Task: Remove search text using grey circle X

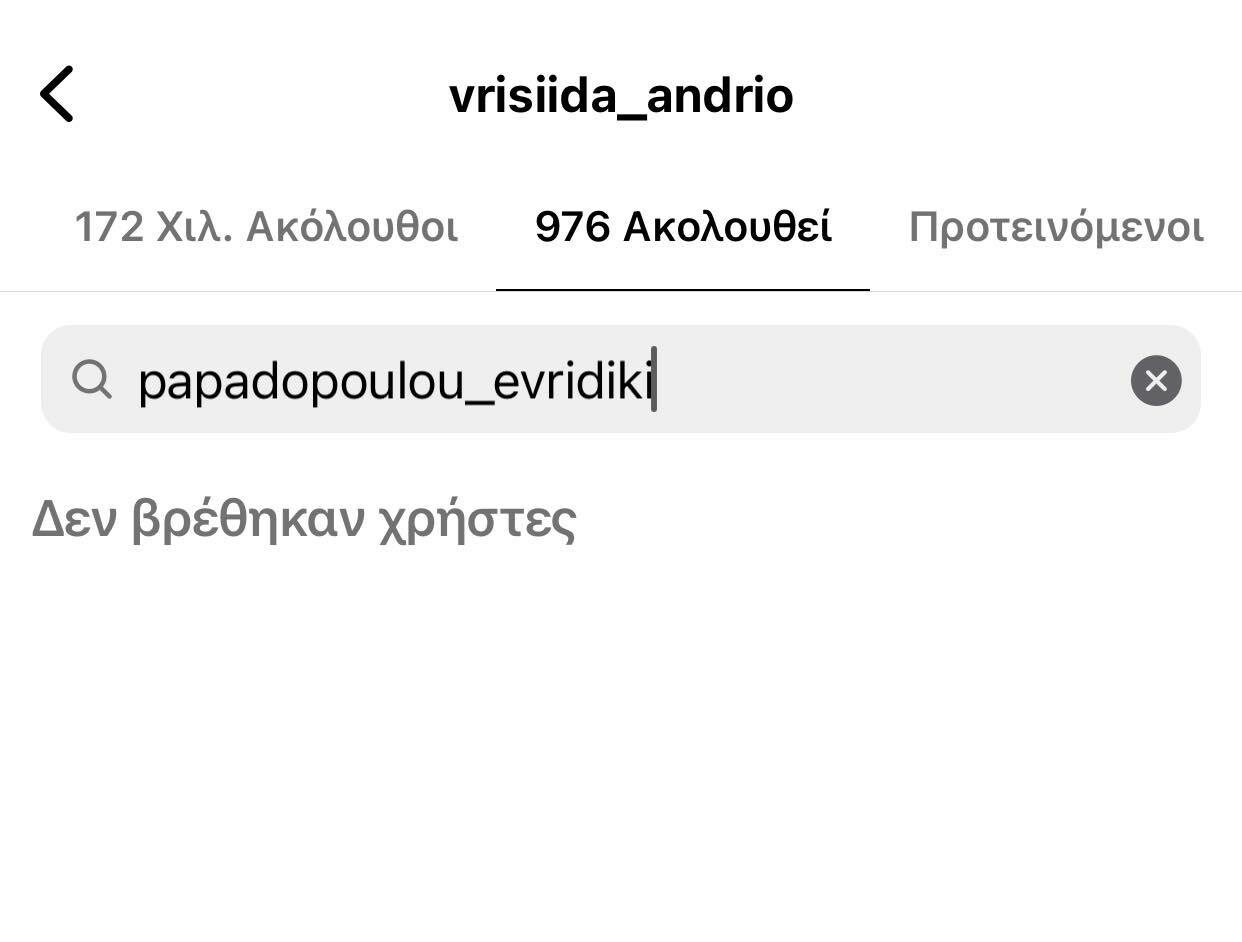Action: (1156, 380)
